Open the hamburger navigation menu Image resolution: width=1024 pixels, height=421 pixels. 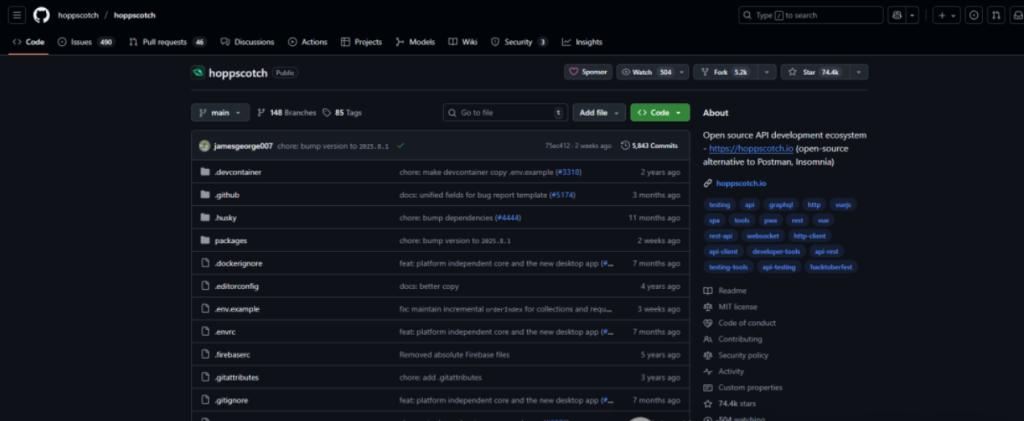[x=18, y=15]
